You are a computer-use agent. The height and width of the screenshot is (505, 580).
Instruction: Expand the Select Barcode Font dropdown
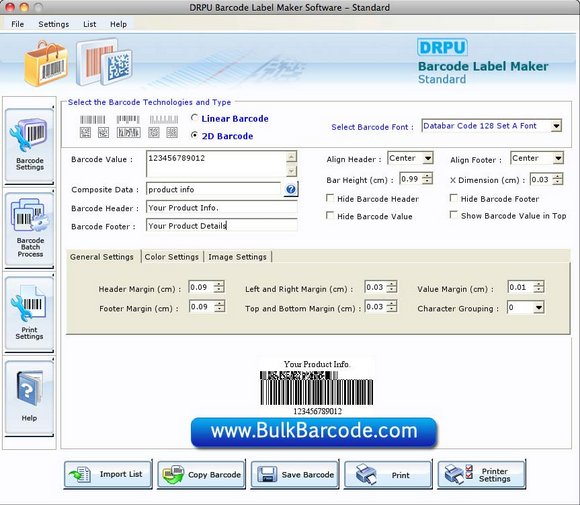click(556, 126)
